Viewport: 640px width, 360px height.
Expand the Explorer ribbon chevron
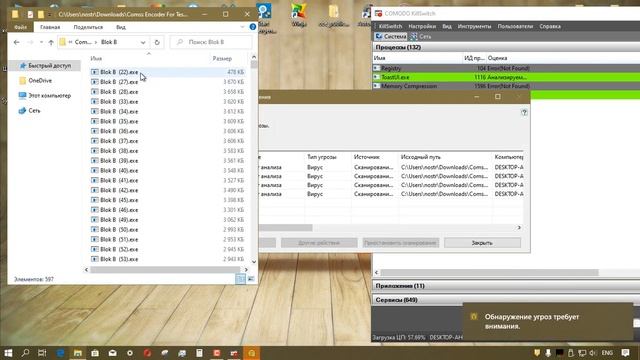point(242,27)
